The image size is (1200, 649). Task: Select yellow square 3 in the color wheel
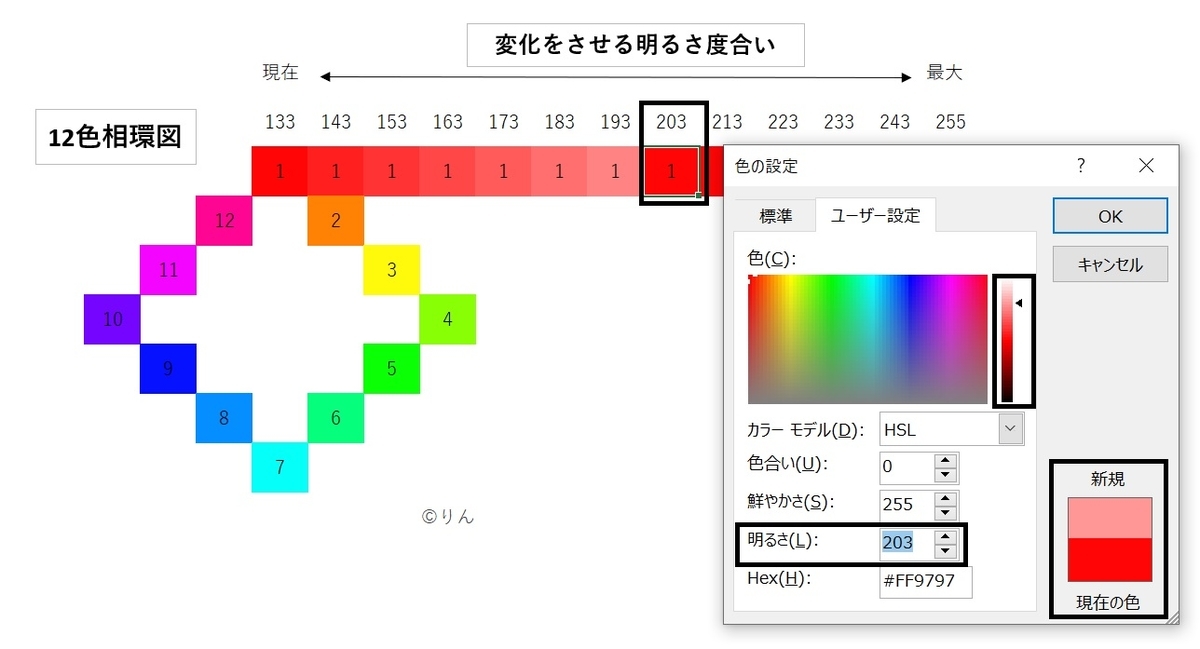tap(391, 269)
